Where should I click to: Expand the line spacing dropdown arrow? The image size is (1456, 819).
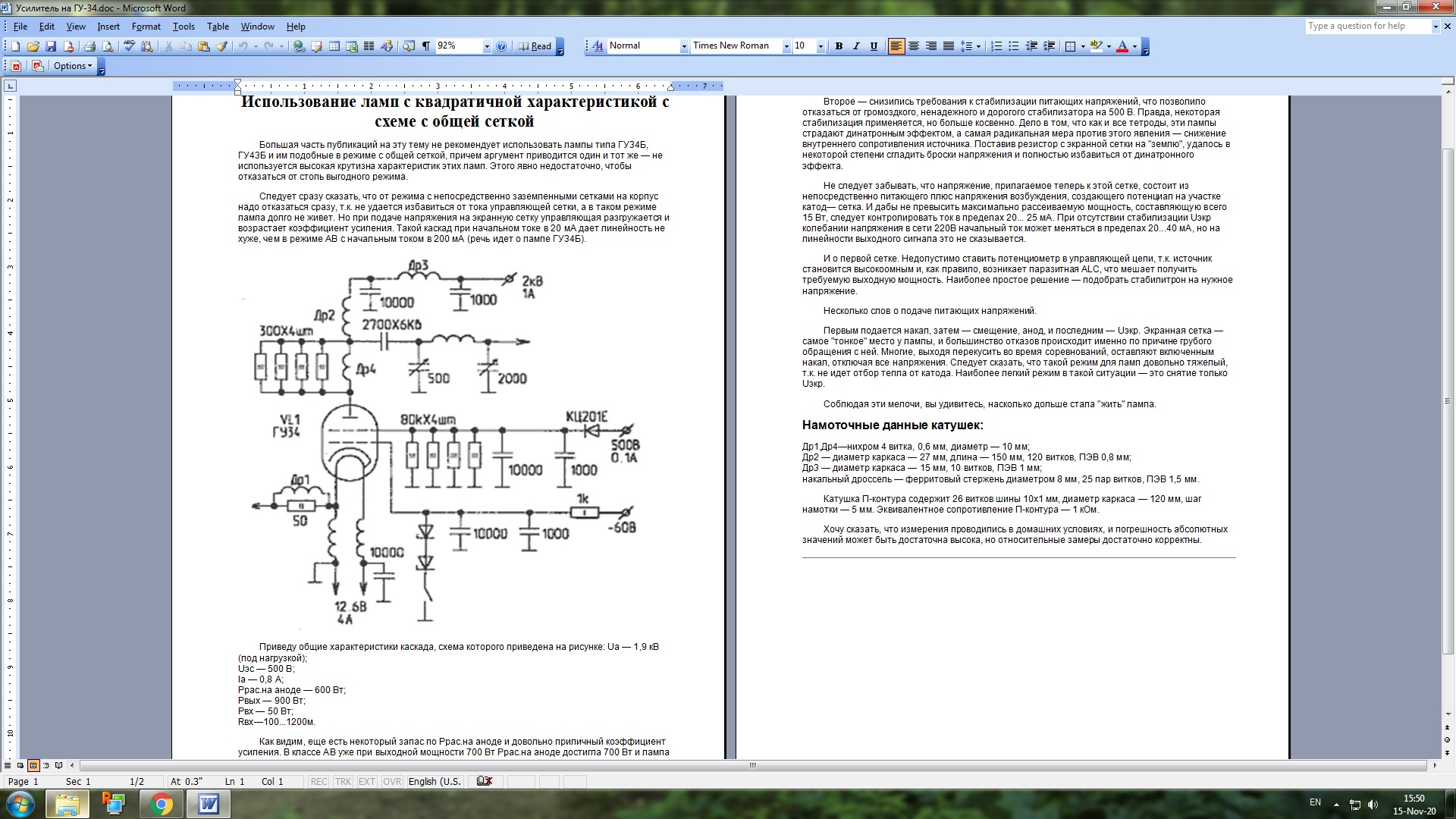(978, 46)
